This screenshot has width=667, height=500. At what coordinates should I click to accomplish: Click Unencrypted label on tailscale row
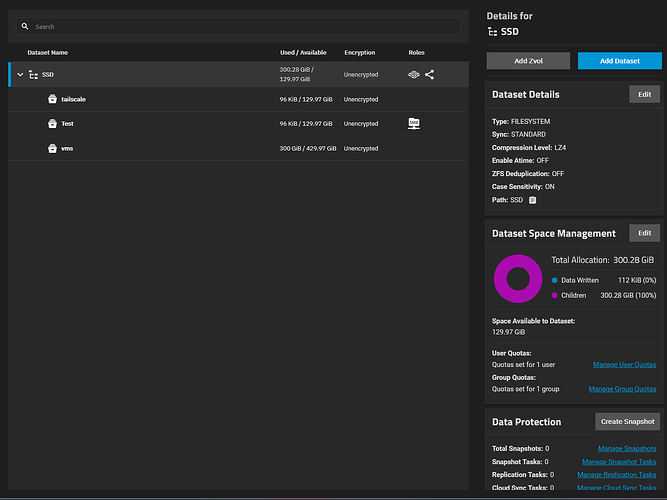point(361,99)
